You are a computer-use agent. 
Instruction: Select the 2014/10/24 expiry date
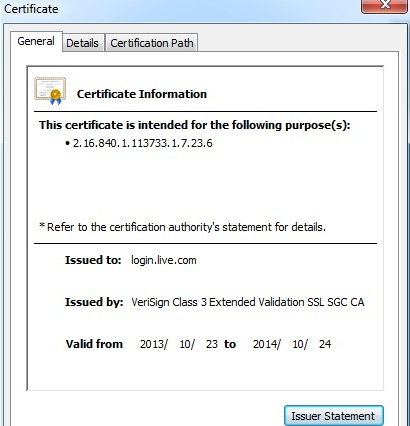[292, 344]
